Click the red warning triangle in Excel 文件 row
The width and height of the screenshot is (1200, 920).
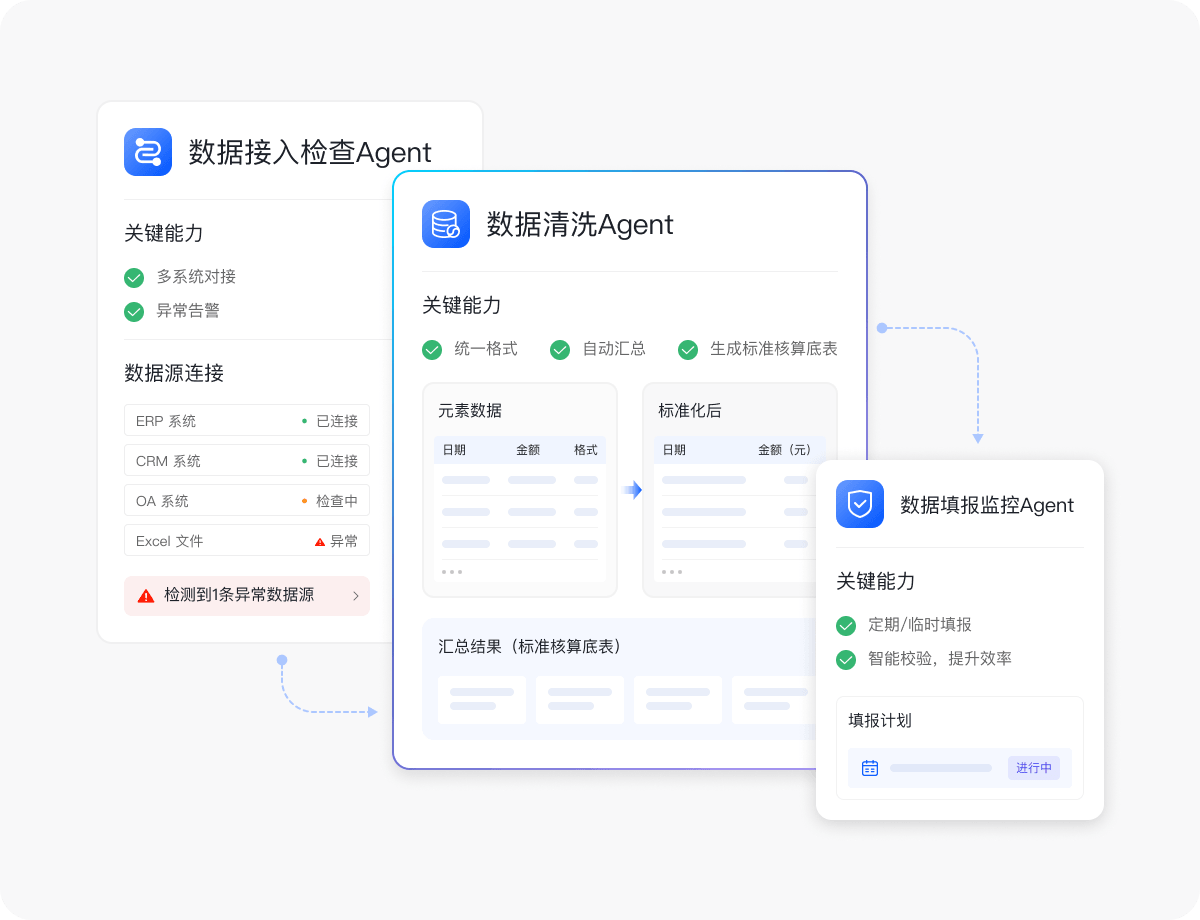tap(320, 541)
